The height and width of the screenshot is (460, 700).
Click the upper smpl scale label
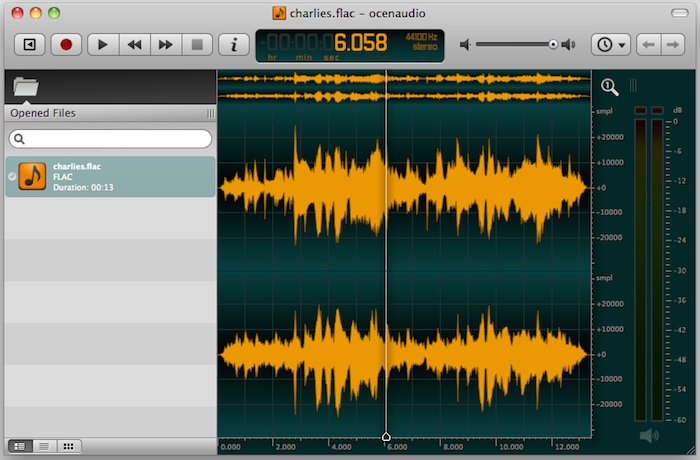click(604, 111)
